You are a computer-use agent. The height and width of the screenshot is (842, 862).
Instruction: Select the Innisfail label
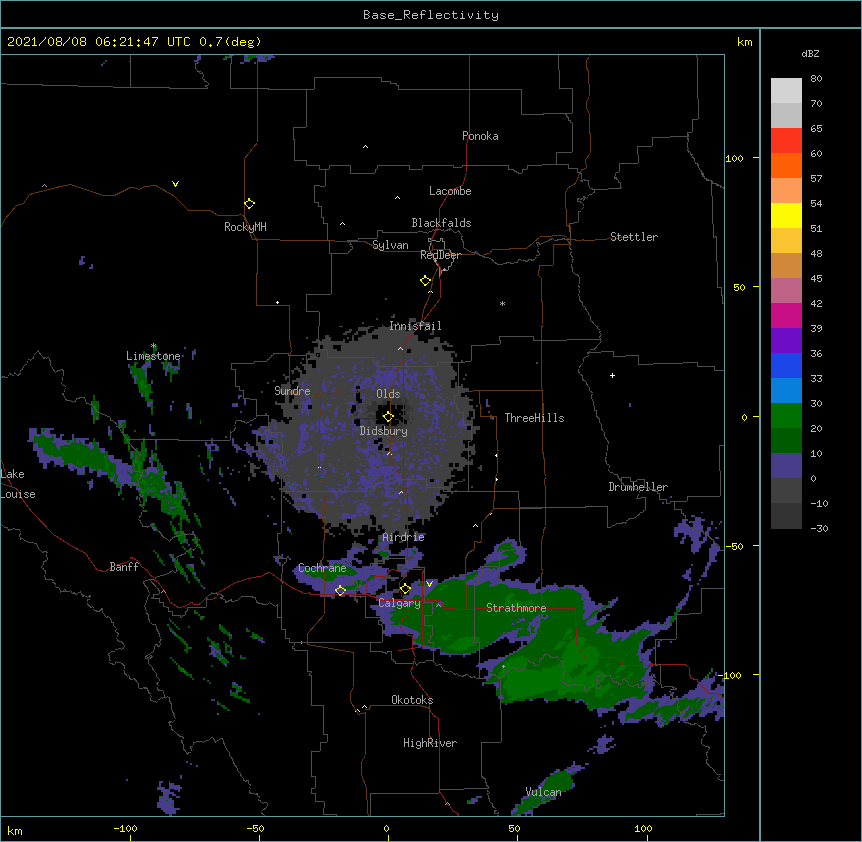click(415, 326)
